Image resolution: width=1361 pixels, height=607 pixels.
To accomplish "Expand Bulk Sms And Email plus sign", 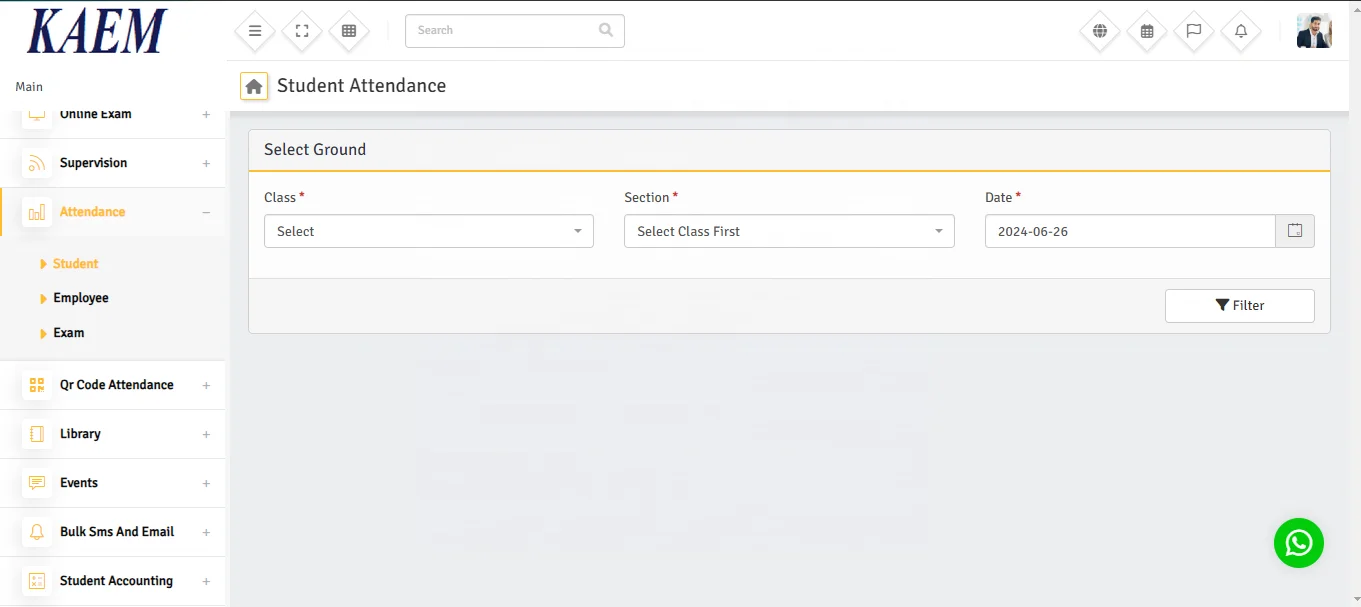I will (x=206, y=532).
